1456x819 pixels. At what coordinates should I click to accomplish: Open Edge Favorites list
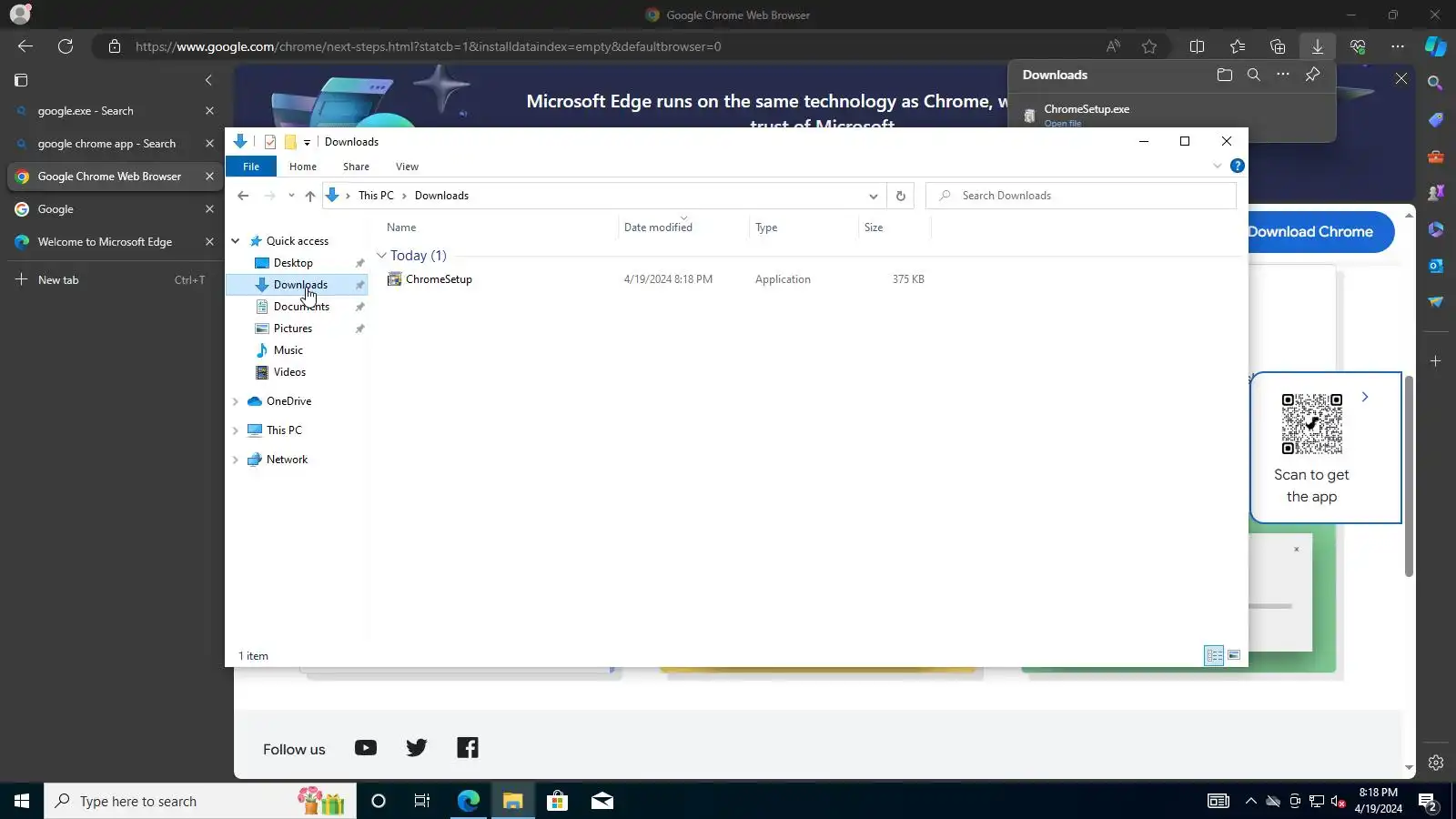pyautogui.click(x=1238, y=46)
